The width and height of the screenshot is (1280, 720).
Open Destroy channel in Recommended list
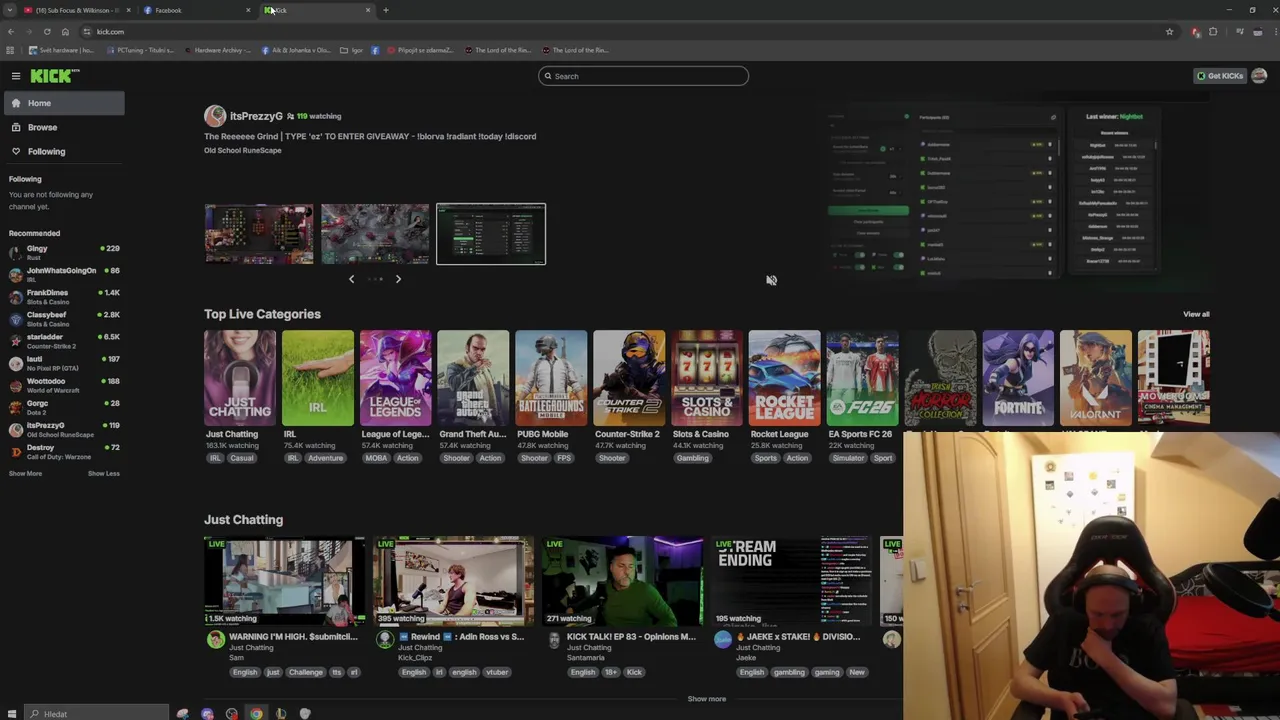pyautogui.click(x=64, y=451)
